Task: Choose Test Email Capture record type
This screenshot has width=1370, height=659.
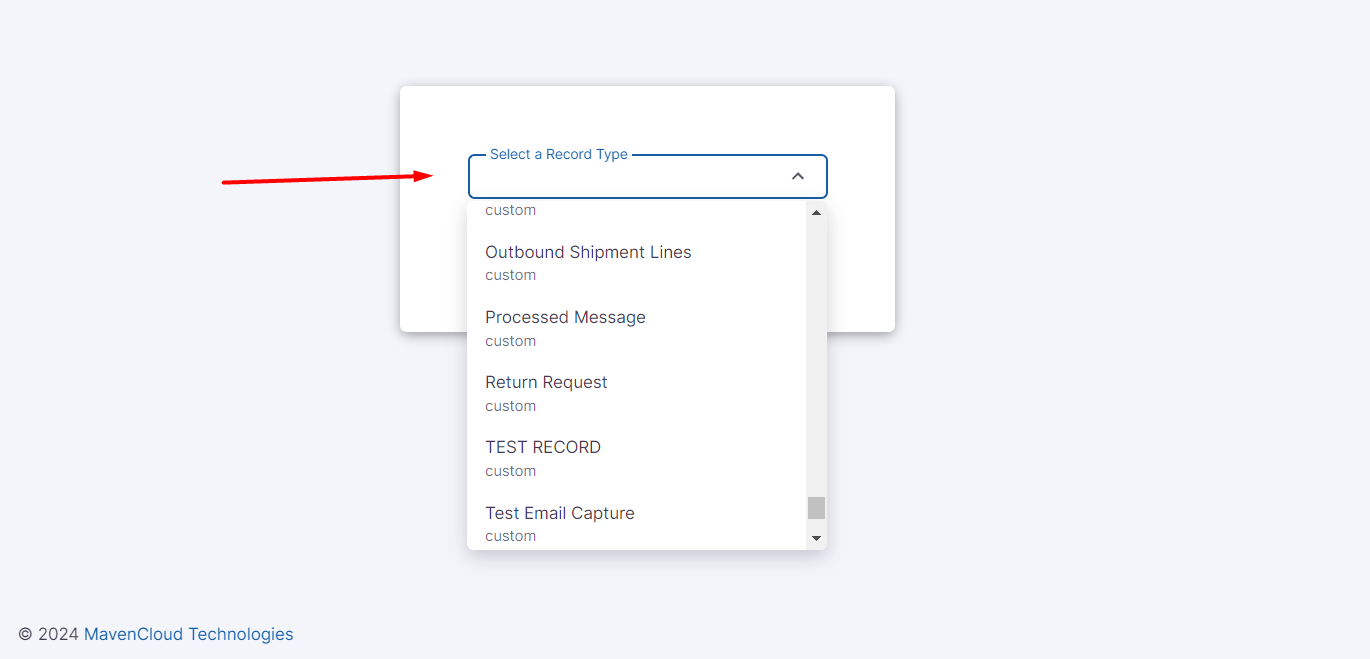Action: (x=560, y=513)
